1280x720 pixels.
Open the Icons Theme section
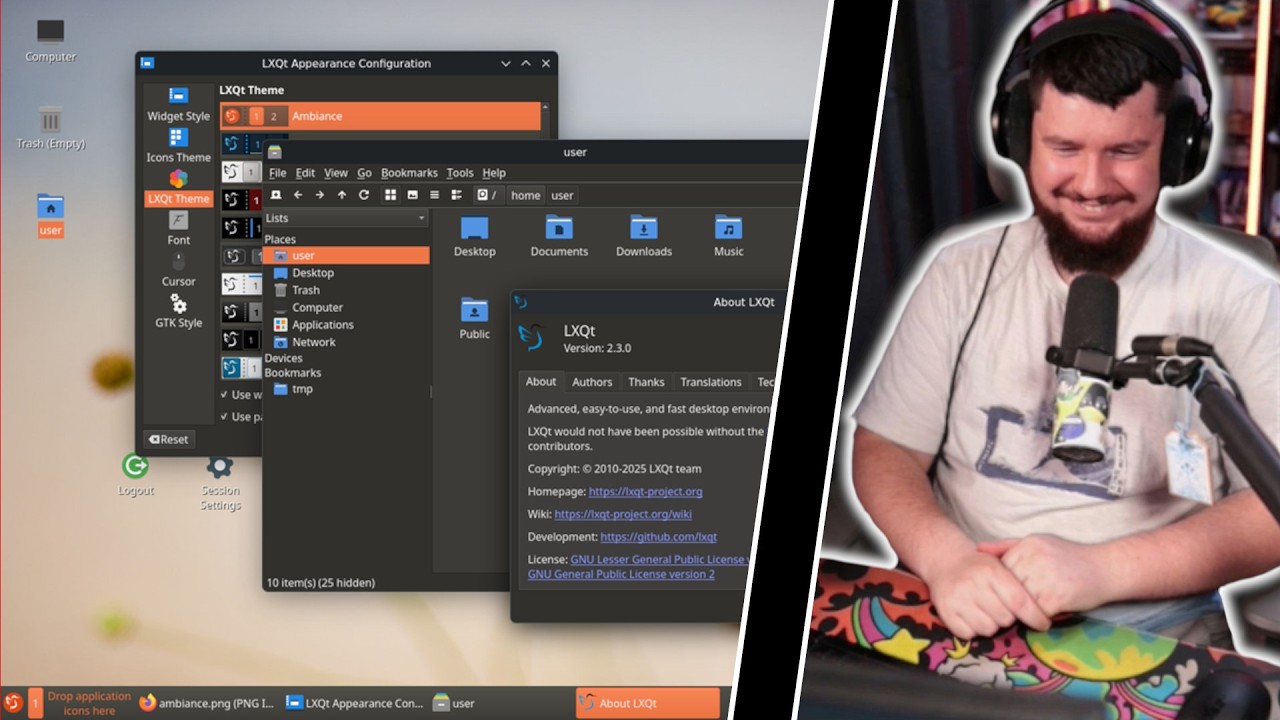click(178, 145)
